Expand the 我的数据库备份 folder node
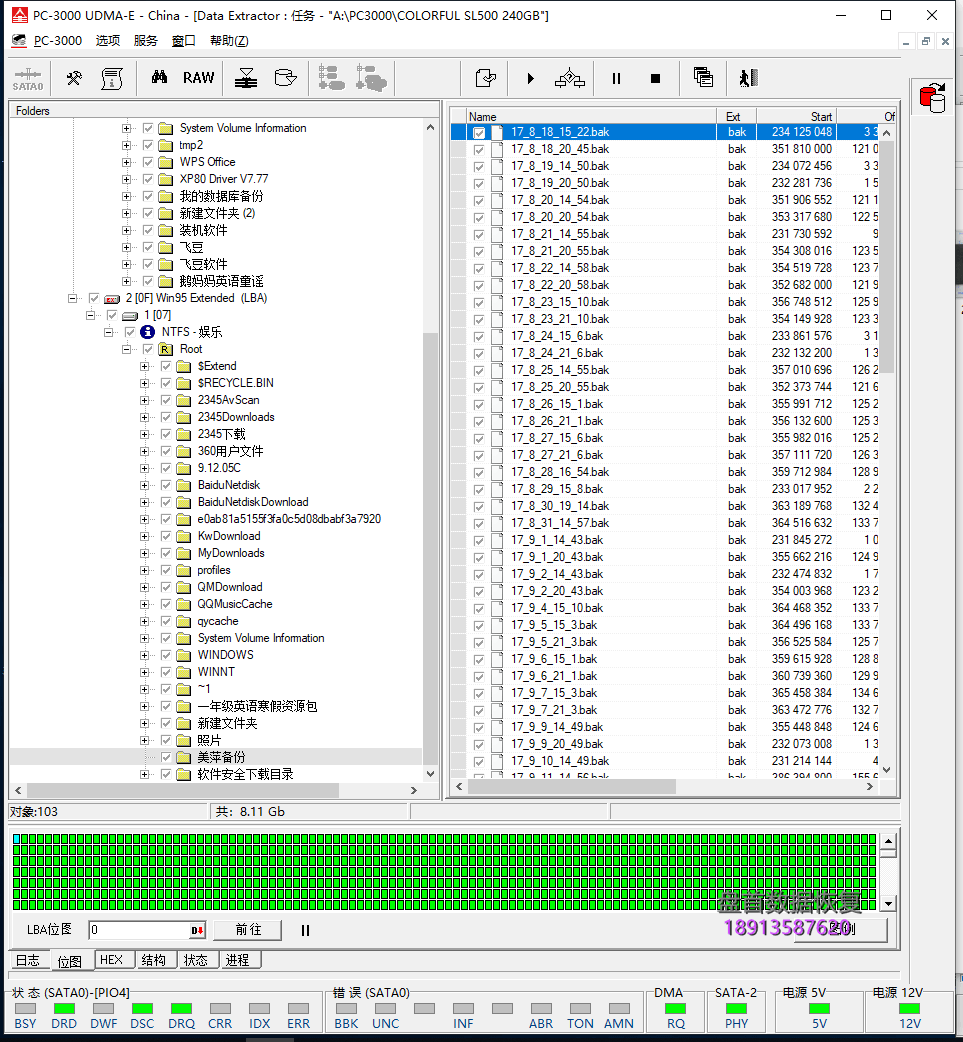963x1042 pixels. pyautogui.click(x=126, y=196)
